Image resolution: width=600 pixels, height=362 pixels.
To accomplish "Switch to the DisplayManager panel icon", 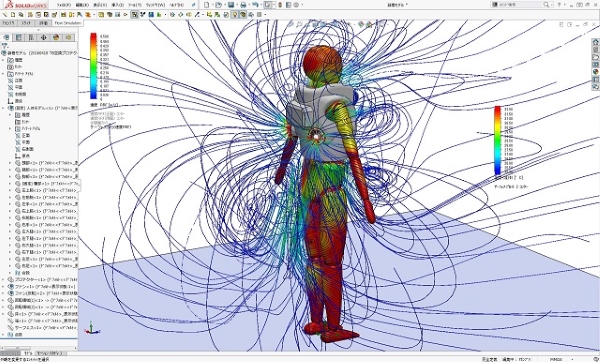I will 56,37.
